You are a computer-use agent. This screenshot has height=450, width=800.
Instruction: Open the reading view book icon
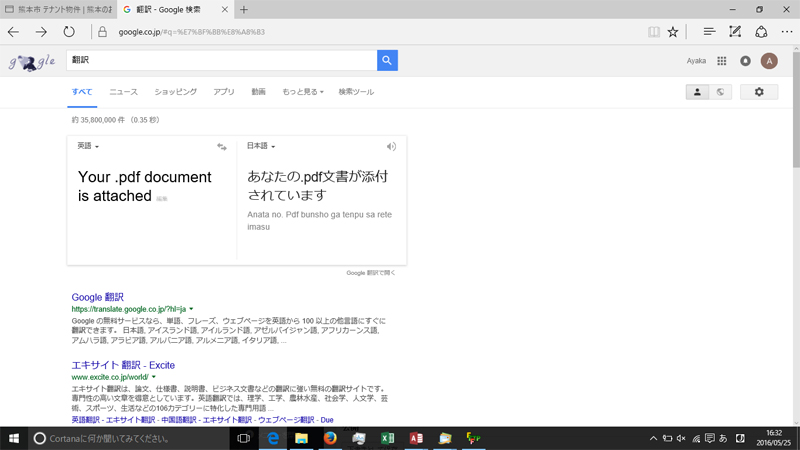pyautogui.click(x=654, y=32)
